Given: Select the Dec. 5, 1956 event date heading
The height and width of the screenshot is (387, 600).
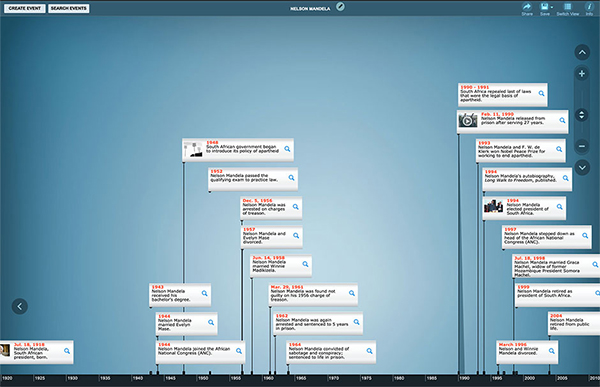Looking at the screenshot, I should pyautogui.click(x=257, y=200).
